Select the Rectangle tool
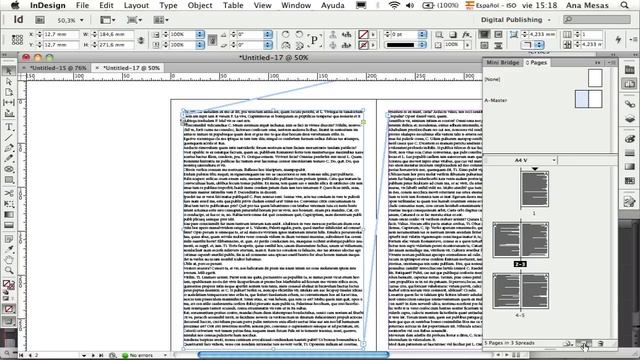The height and width of the screenshot is (360, 640). [9, 180]
